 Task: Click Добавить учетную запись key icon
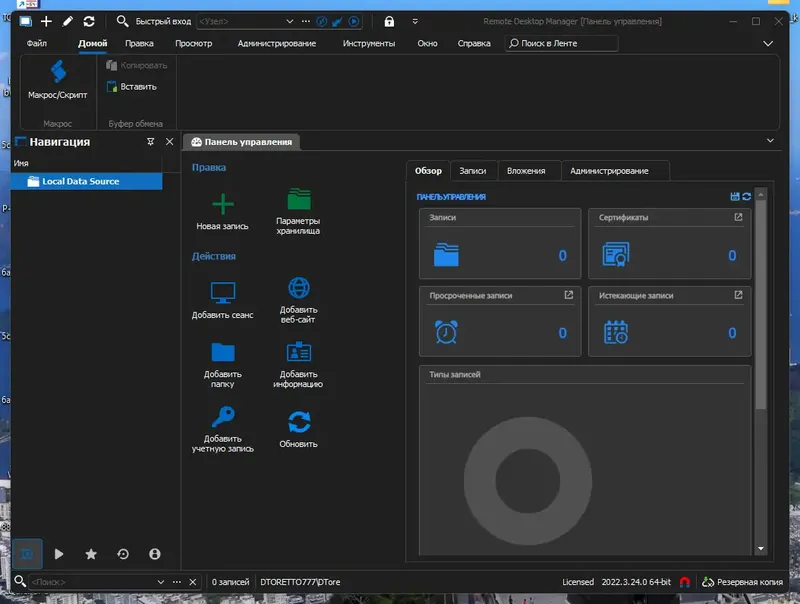[x=222, y=417]
